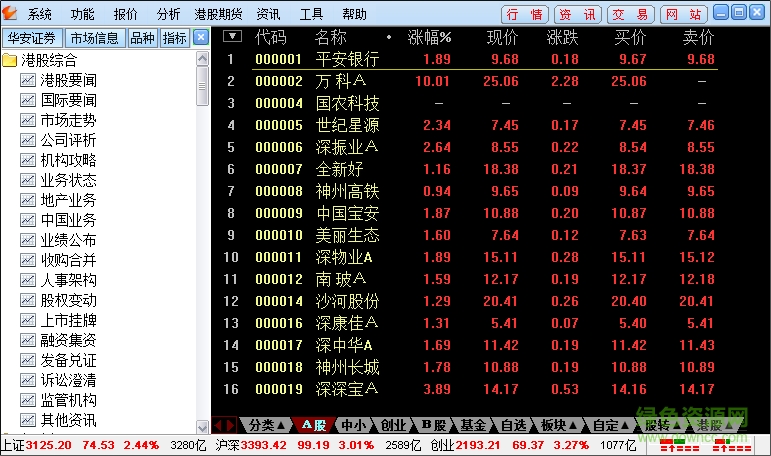Click the sidebar scroll up arrow
The width and height of the screenshot is (771, 456).
203,59
